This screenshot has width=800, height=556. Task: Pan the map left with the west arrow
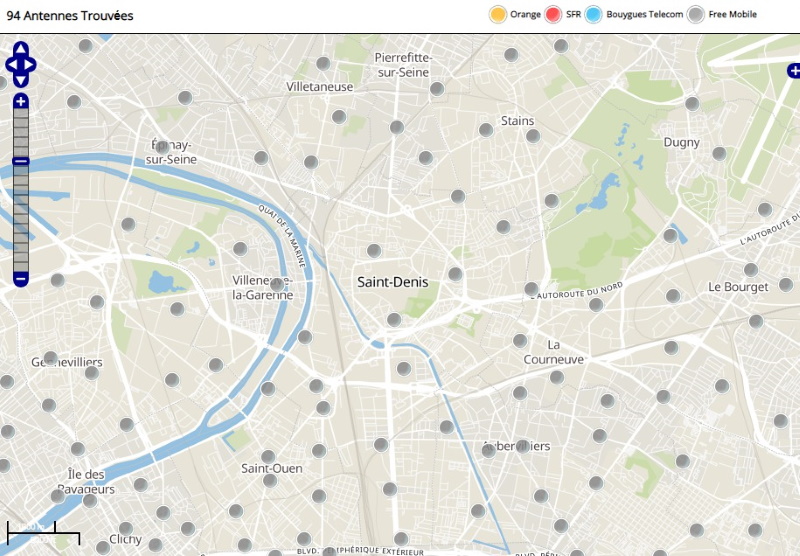click(x=11, y=65)
